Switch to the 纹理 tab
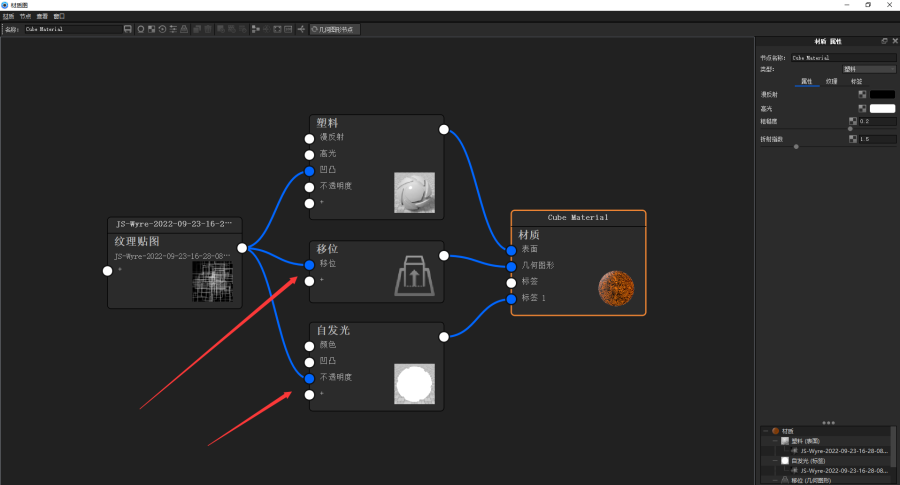The width and height of the screenshot is (900, 485). pos(831,81)
